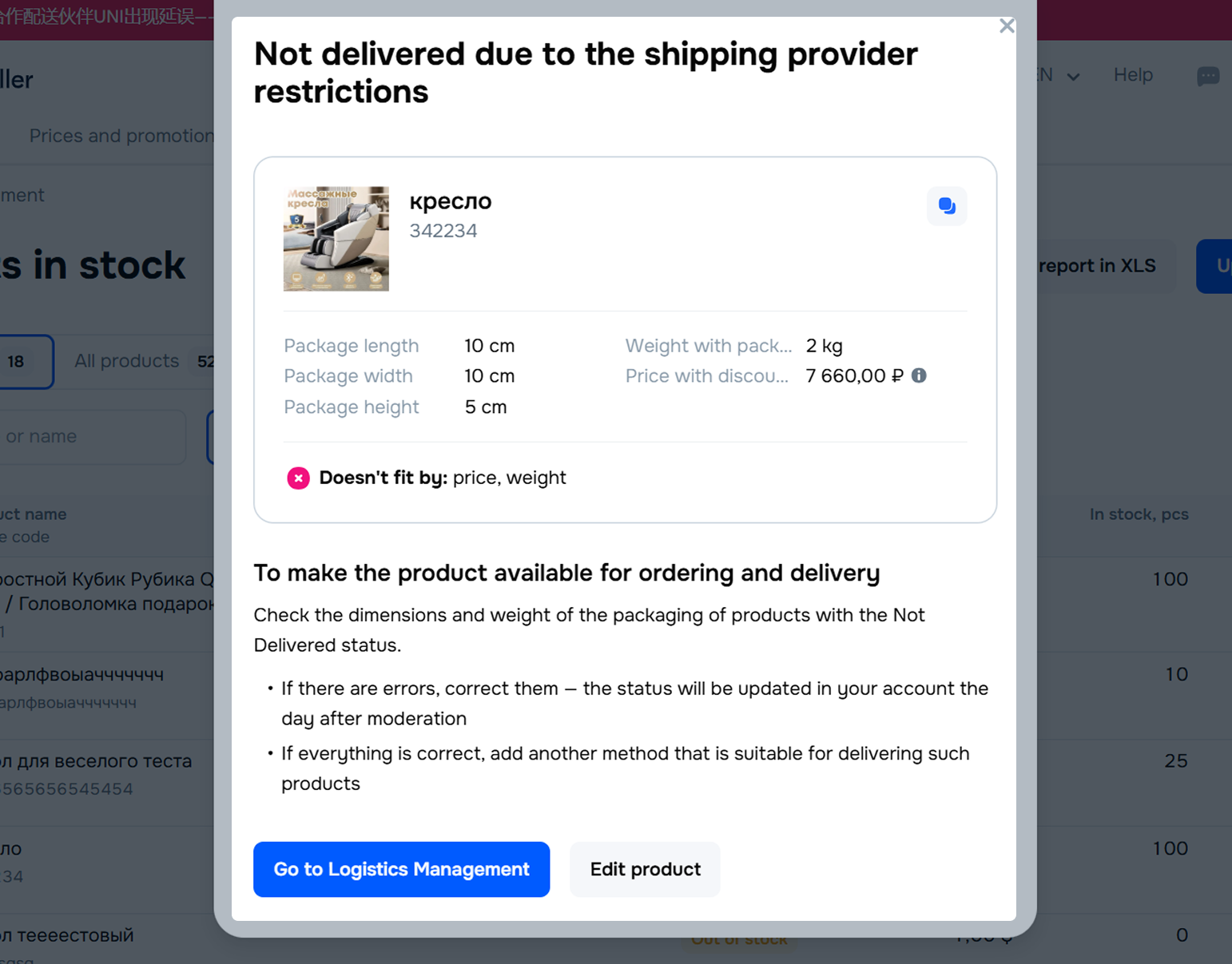1232x964 pixels.
Task: Open the chat message icon
Action: pyautogui.click(x=1207, y=76)
